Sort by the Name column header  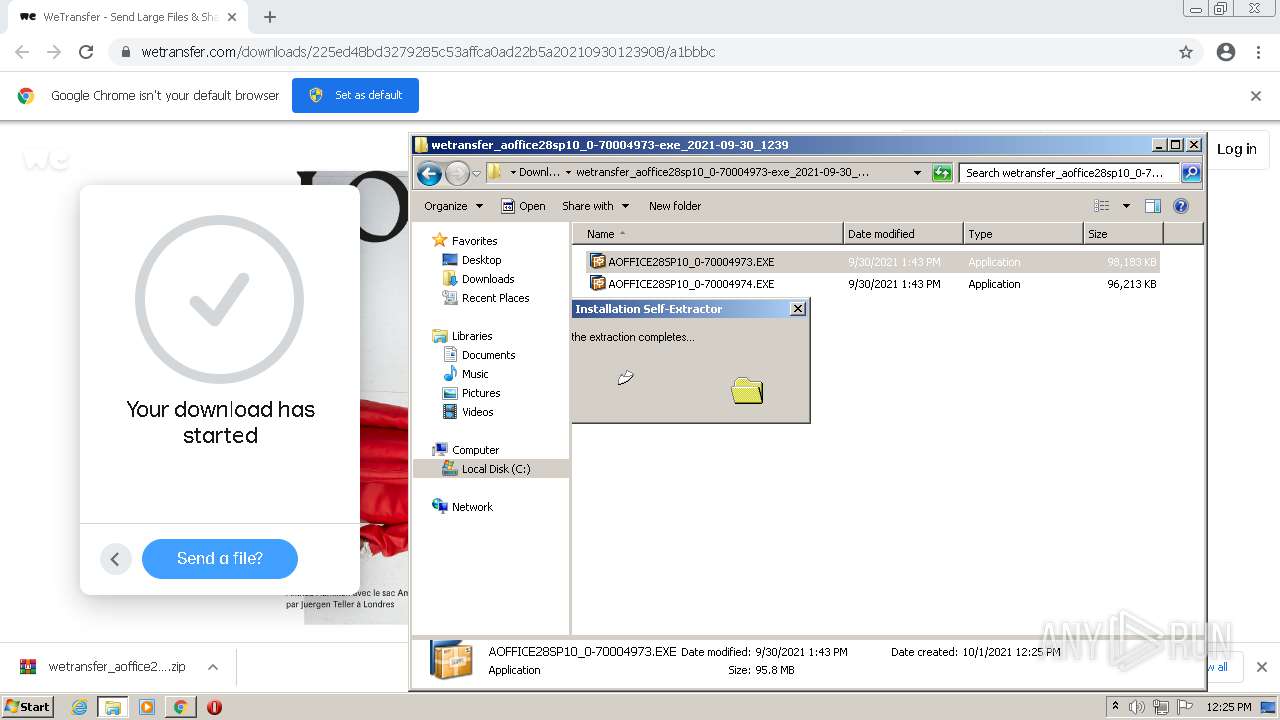coord(708,234)
